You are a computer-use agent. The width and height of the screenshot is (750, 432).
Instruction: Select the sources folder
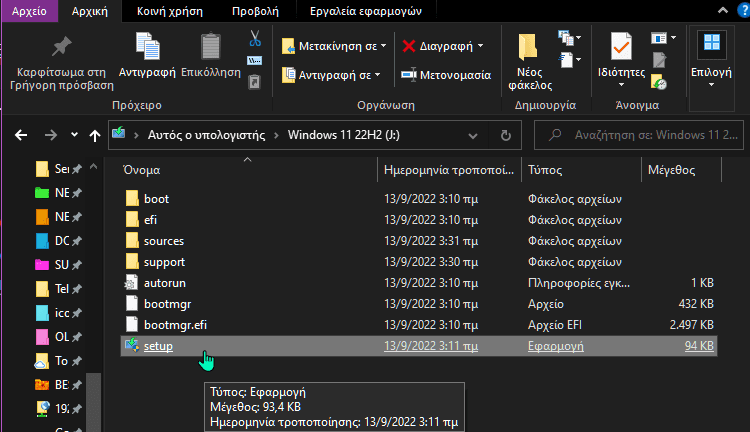pyautogui.click(x=419, y=241)
